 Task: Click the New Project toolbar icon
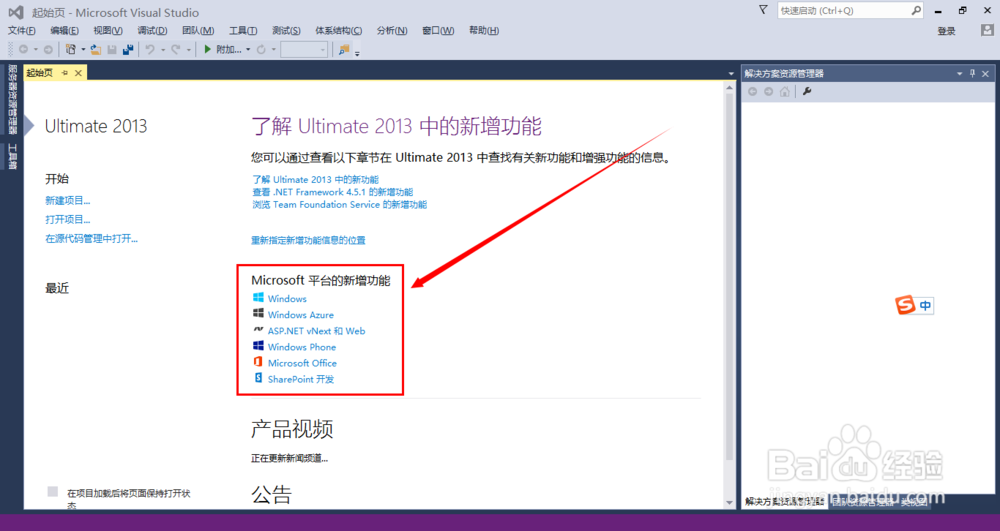pyautogui.click(x=71, y=49)
